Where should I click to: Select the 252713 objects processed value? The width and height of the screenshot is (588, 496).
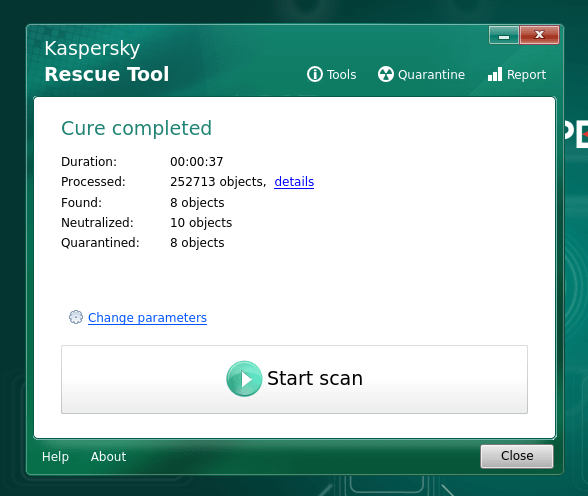218,182
